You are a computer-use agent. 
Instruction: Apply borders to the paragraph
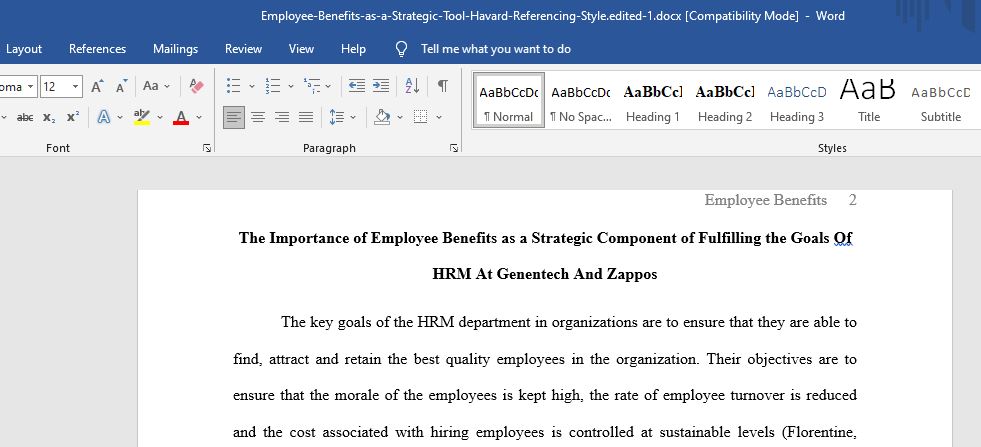tap(420, 117)
